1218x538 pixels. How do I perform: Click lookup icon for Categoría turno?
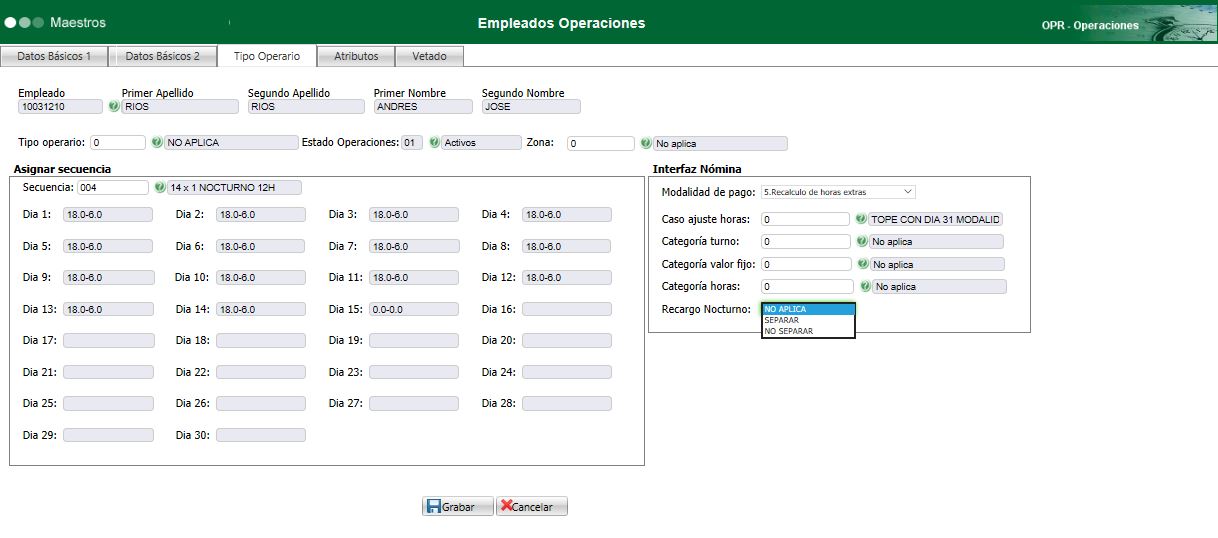pyautogui.click(x=861, y=241)
